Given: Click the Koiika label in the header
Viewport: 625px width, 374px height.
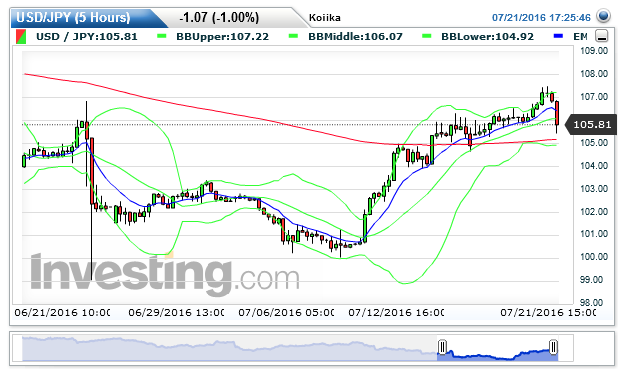Looking at the screenshot, I should (324, 18).
